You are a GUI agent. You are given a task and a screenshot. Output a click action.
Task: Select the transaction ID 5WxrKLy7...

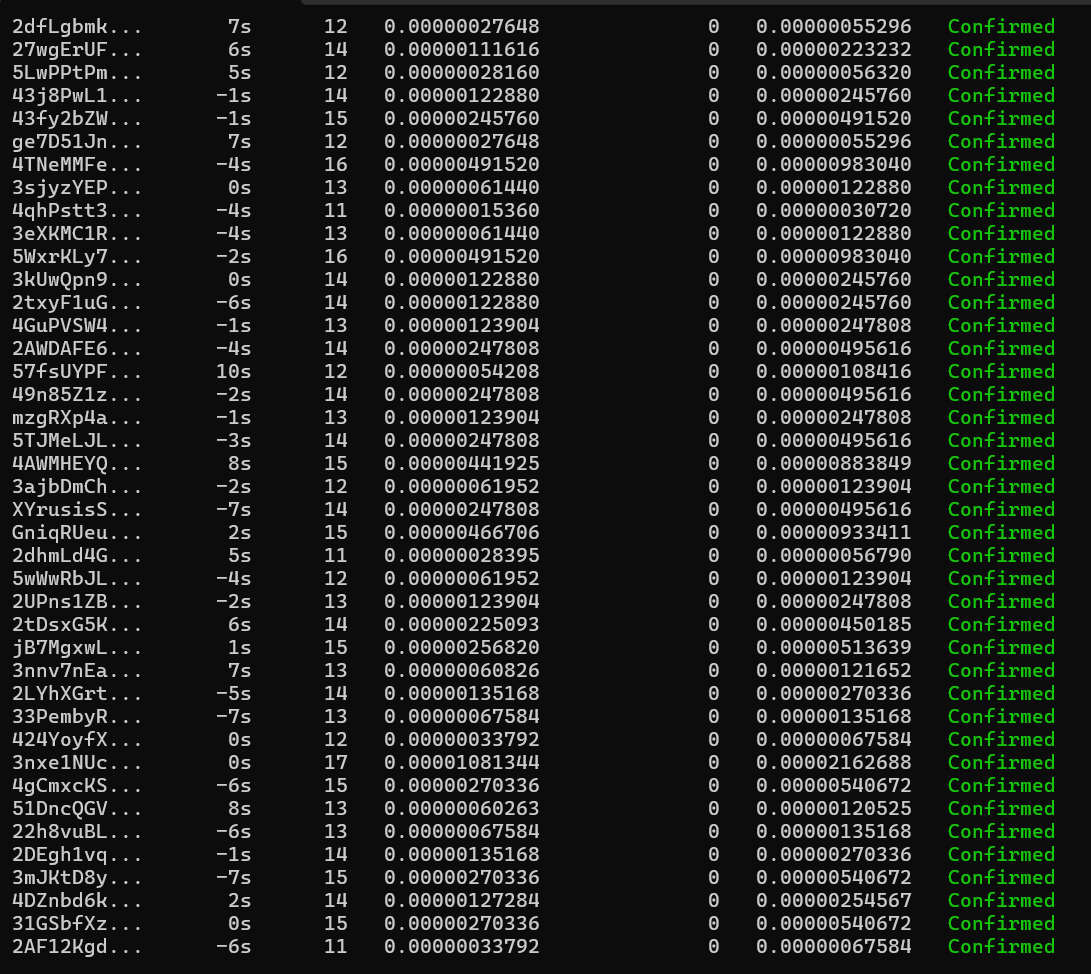77,256
